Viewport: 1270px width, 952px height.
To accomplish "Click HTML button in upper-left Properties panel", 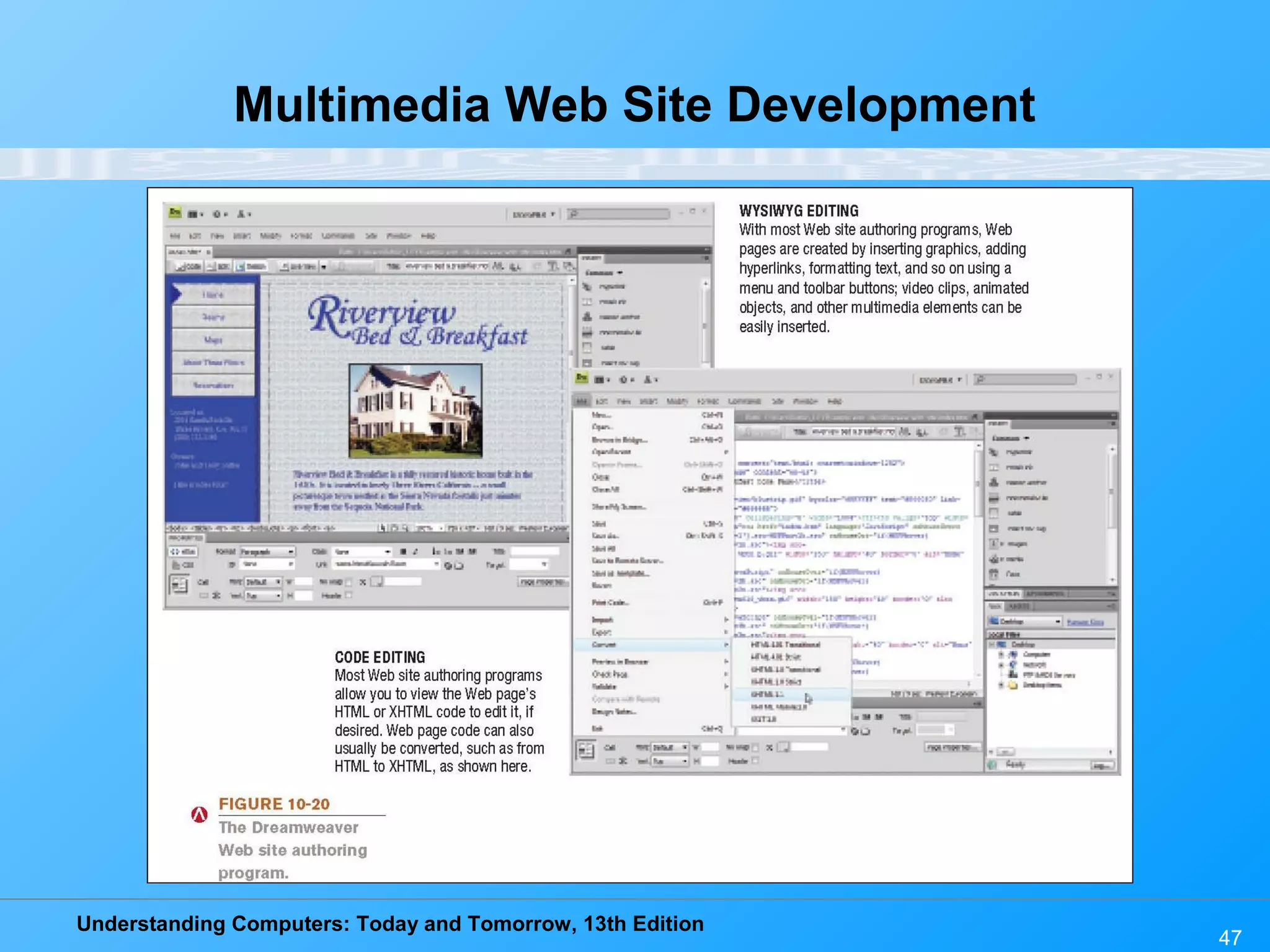I will 184,552.
